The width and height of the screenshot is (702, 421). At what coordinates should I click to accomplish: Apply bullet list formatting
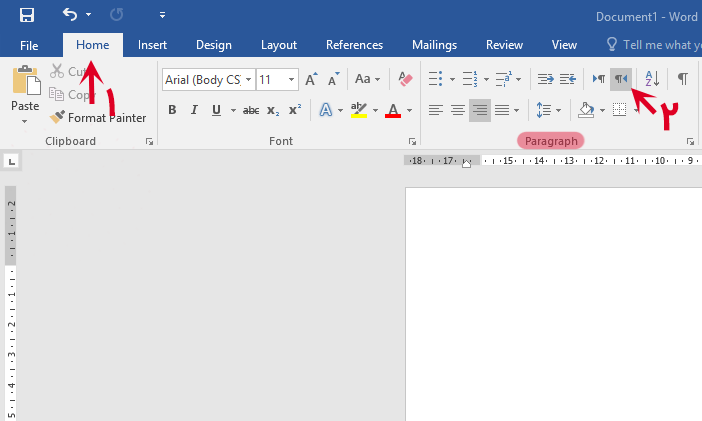435,79
